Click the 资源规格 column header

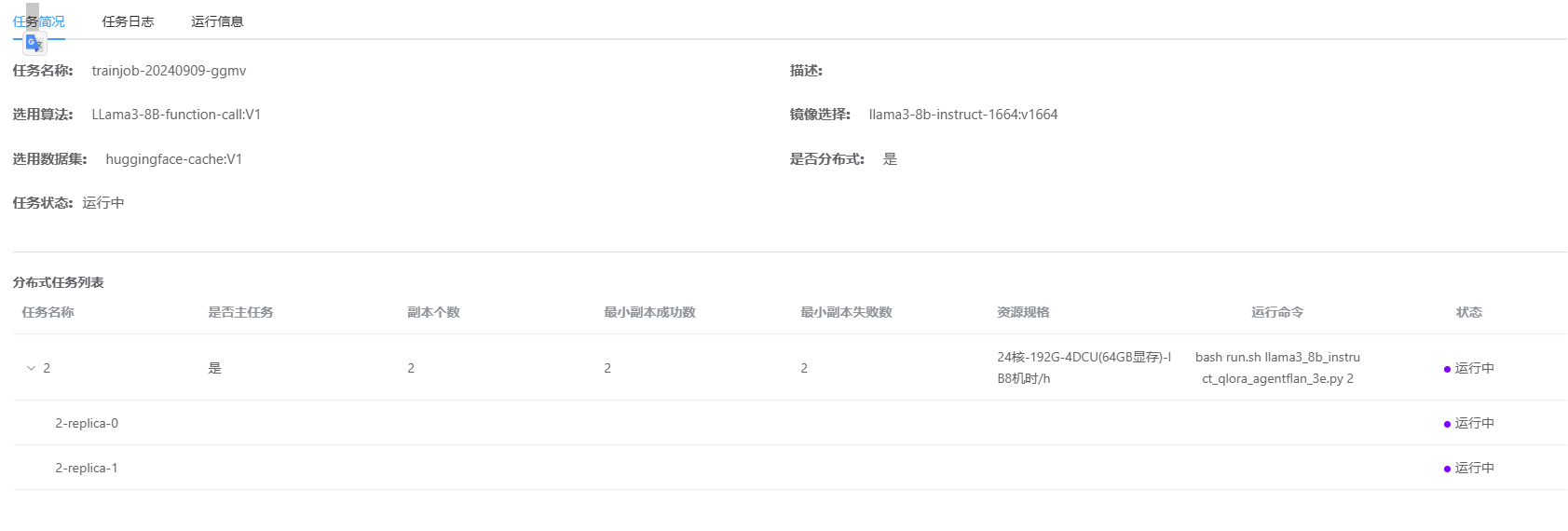point(1023,312)
